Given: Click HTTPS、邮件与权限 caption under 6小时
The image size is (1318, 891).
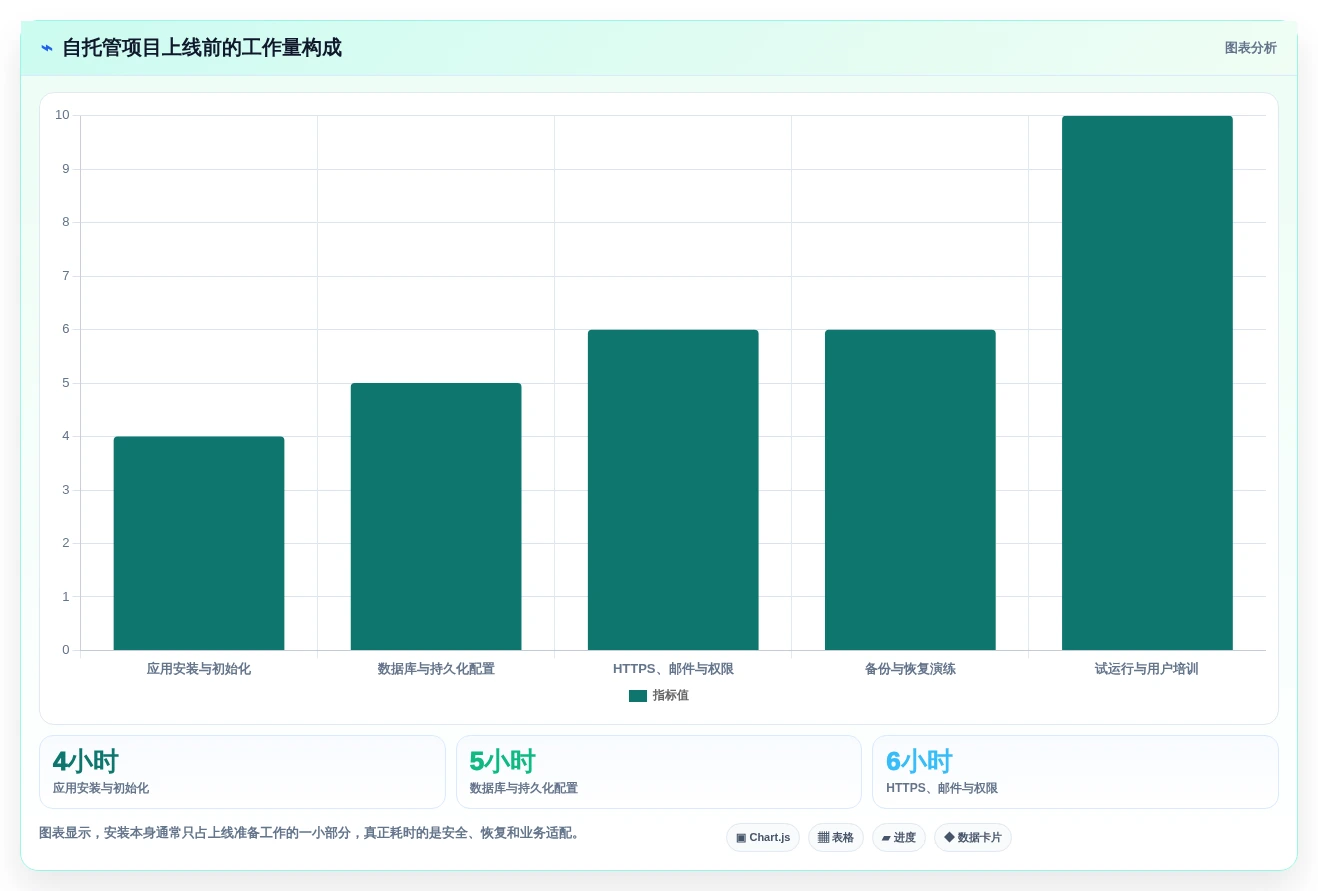Looking at the screenshot, I should [x=942, y=788].
